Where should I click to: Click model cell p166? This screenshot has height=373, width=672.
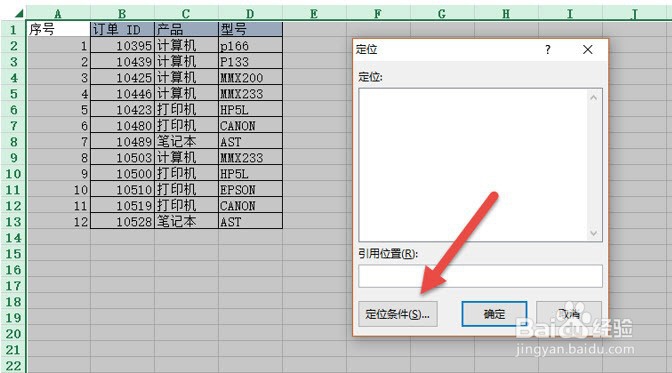tap(250, 45)
